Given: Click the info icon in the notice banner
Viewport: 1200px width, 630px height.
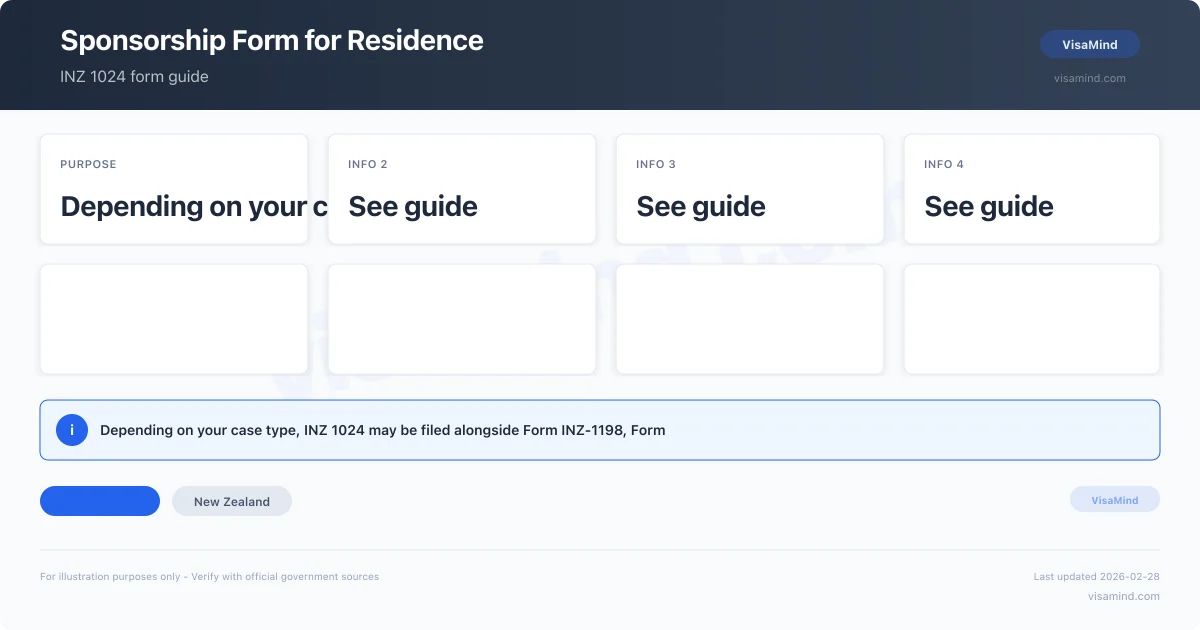Looking at the screenshot, I should point(72,430).
